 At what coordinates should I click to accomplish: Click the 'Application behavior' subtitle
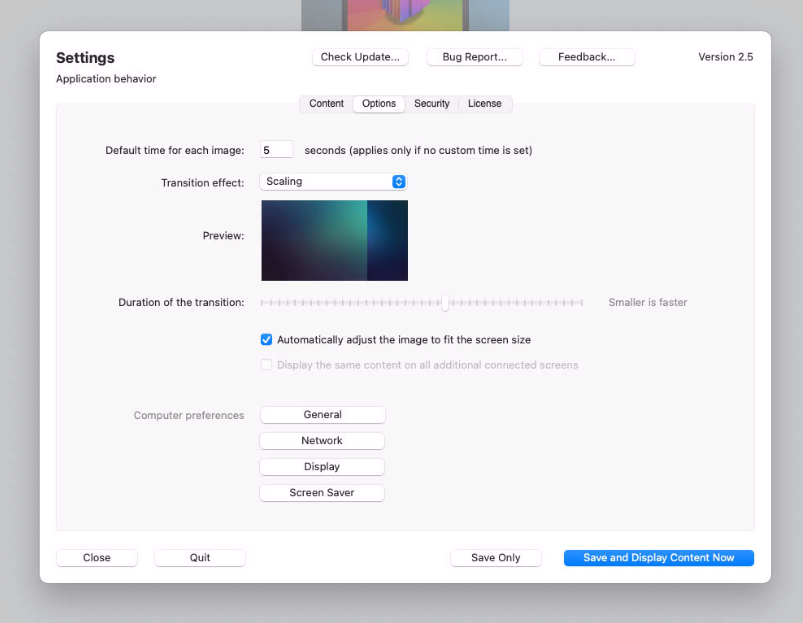pyautogui.click(x=106, y=79)
